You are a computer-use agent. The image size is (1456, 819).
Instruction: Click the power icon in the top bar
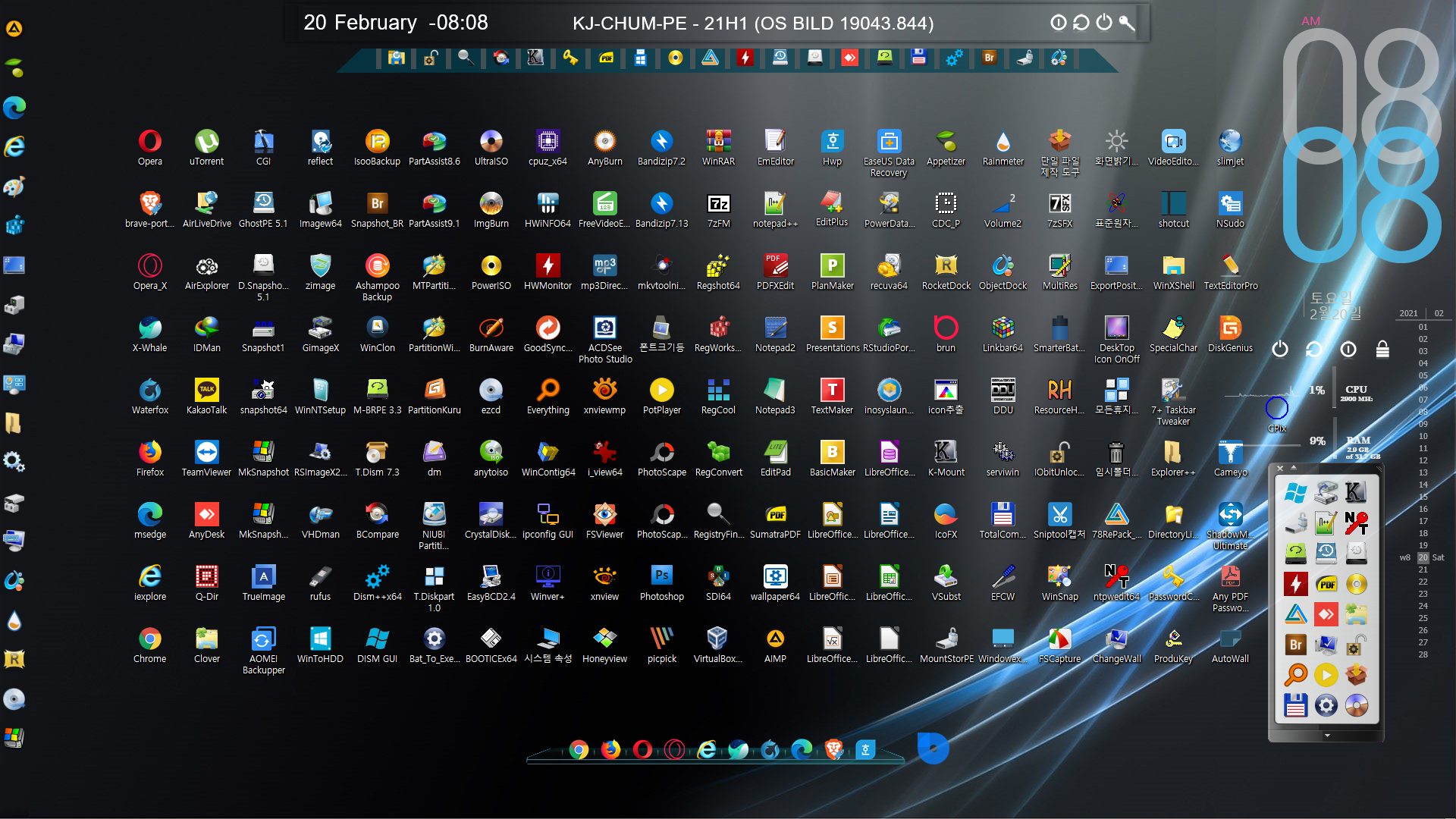pos(1104,23)
